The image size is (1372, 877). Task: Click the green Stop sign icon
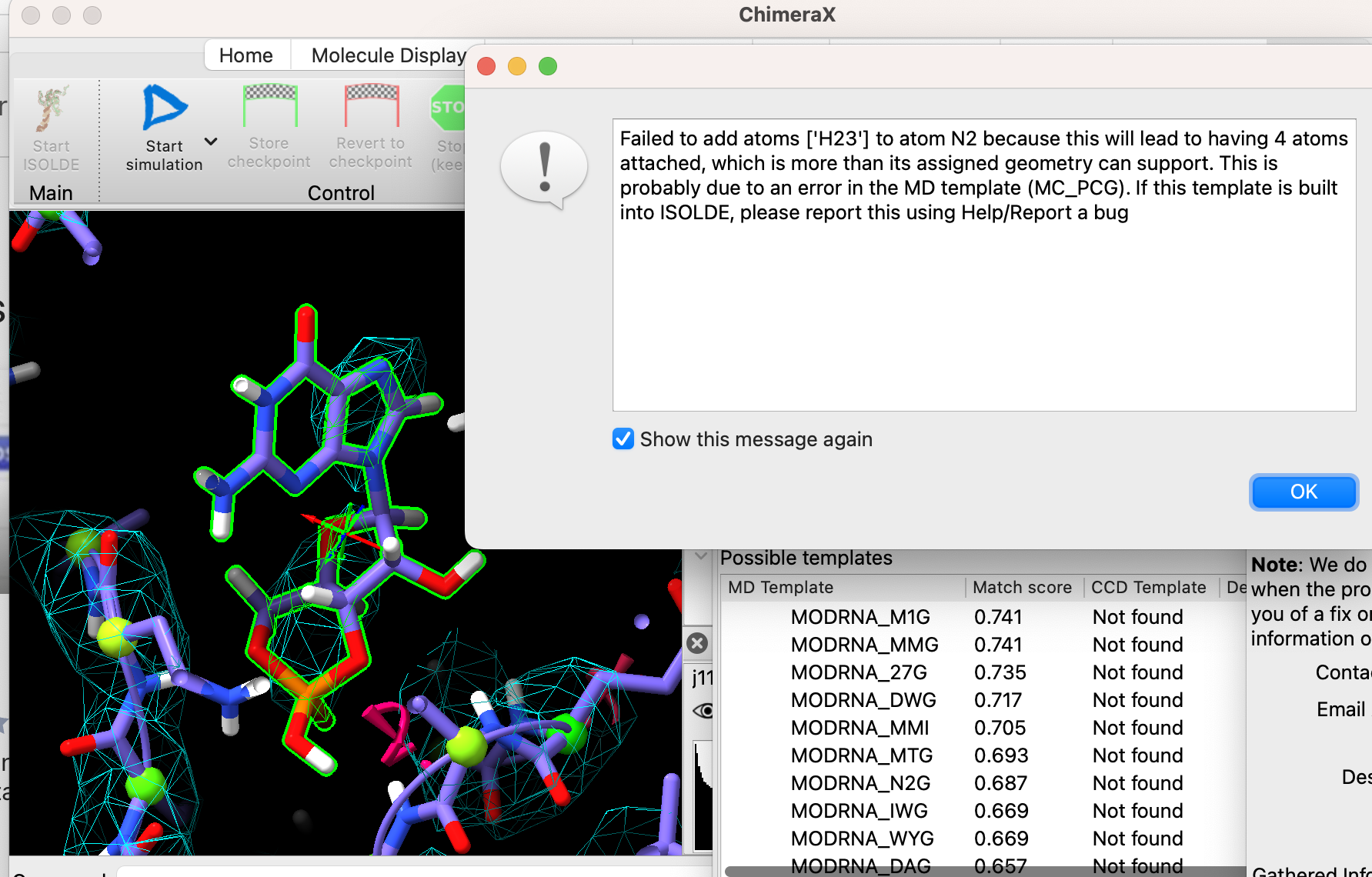448,108
